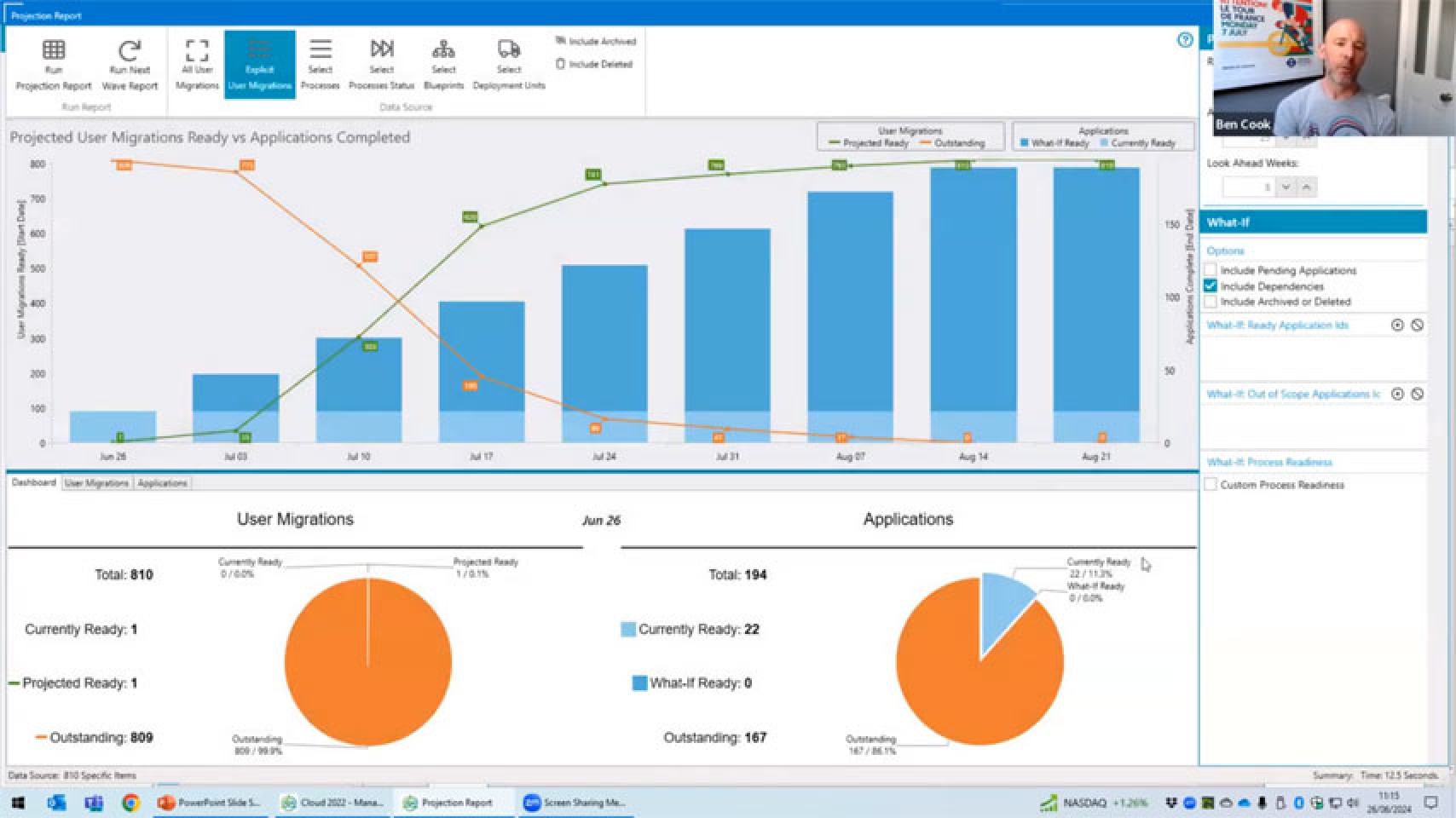Enable Include Pending Applications

[1211, 269]
